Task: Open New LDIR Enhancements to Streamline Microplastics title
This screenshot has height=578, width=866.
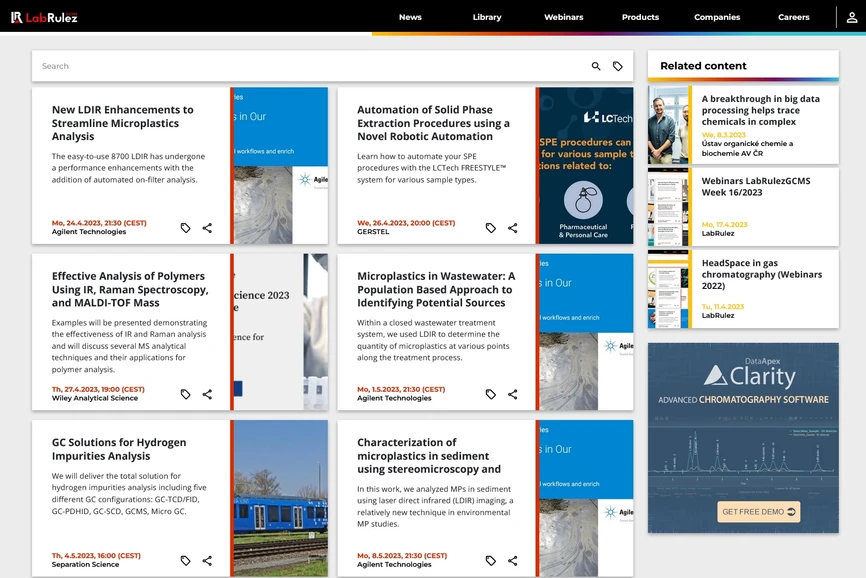Action: point(123,123)
